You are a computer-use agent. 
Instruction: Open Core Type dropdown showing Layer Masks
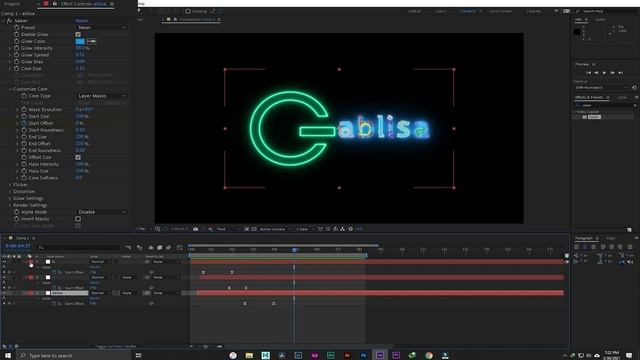(101, 96)
